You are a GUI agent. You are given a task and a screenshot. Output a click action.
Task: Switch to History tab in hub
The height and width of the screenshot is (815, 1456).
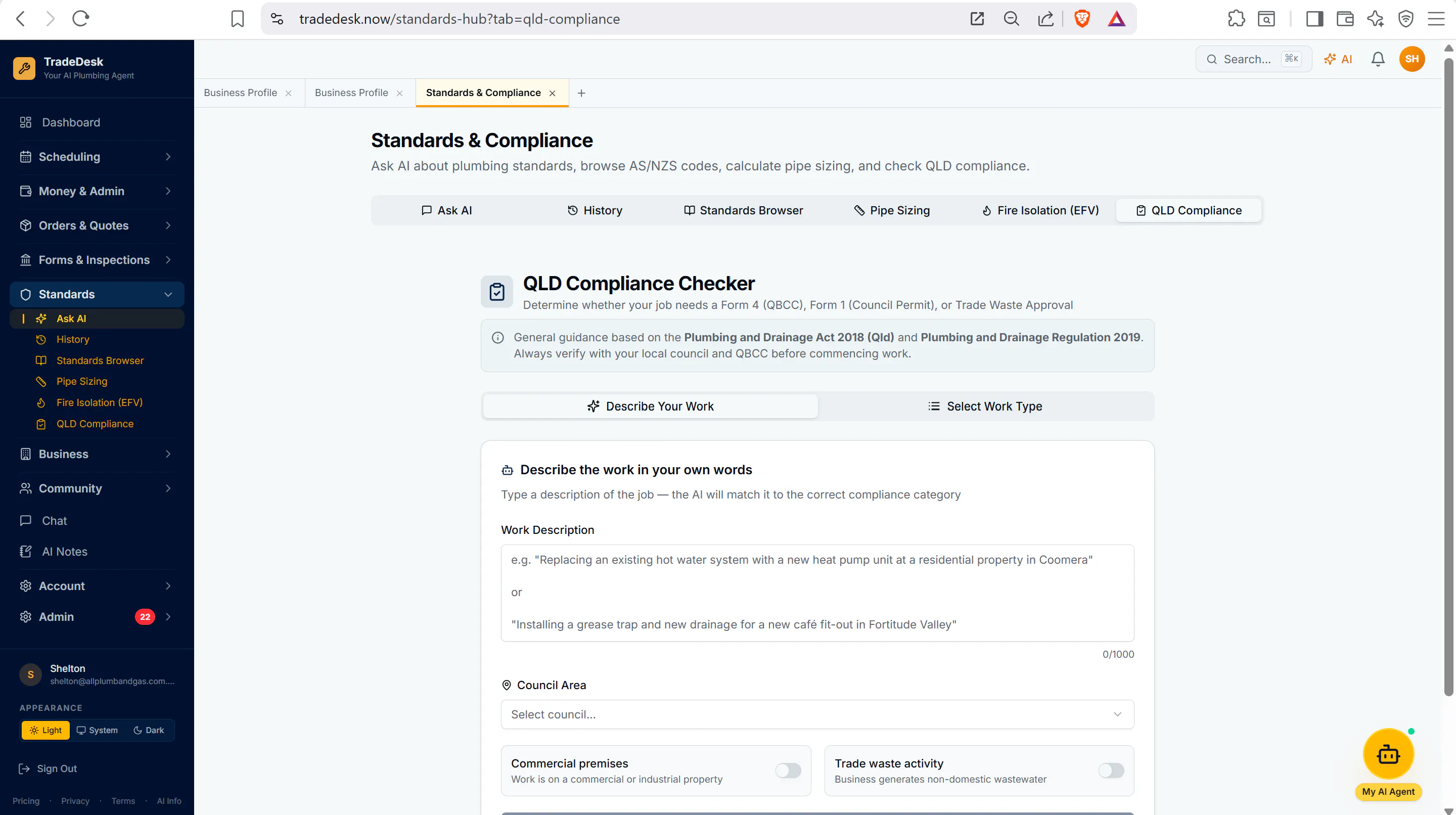coord(595,210)
